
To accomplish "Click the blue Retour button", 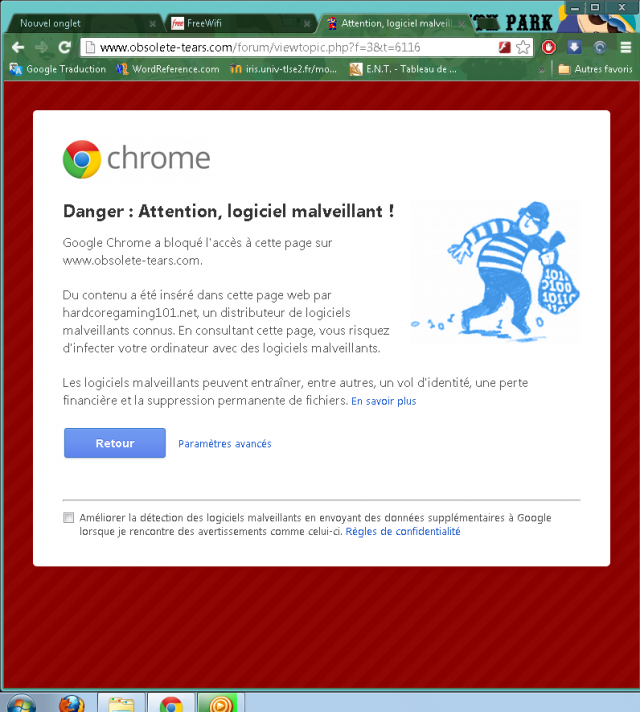I will pyautogui.click(x=115, y=443).
